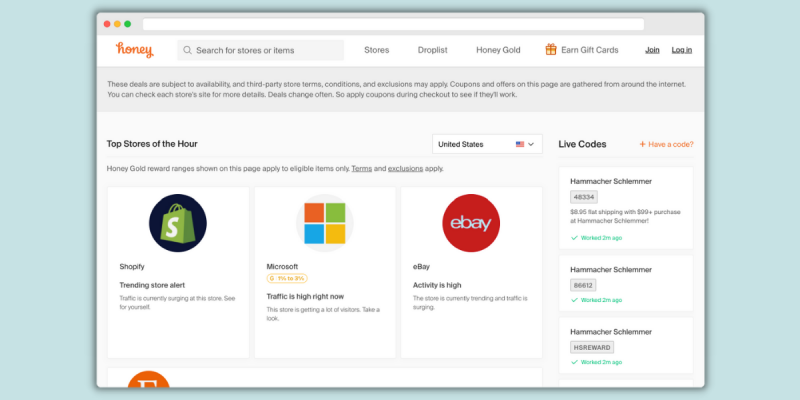Screen dimensions: 800x400
Task: Open the Droplist menu item
Action: tap(433, 50)
